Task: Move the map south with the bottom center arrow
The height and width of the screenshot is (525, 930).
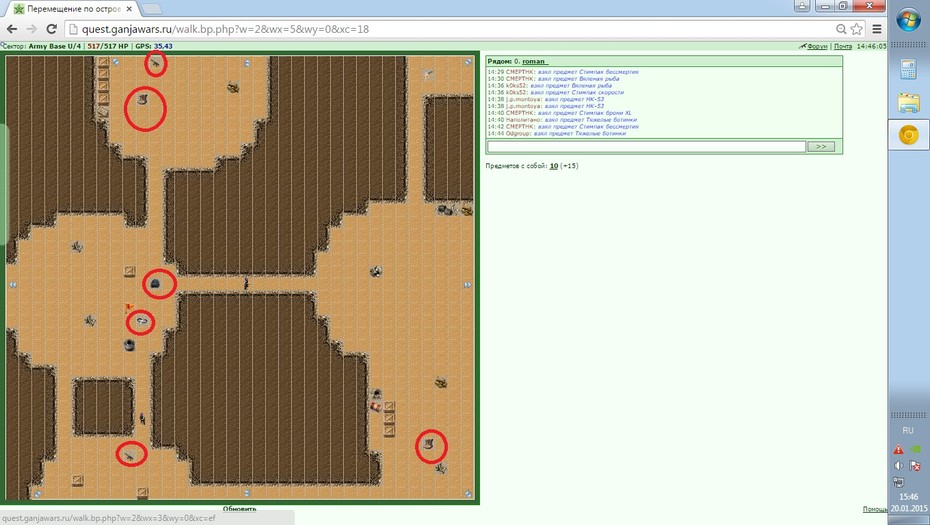Action: (x=247, y=493)
